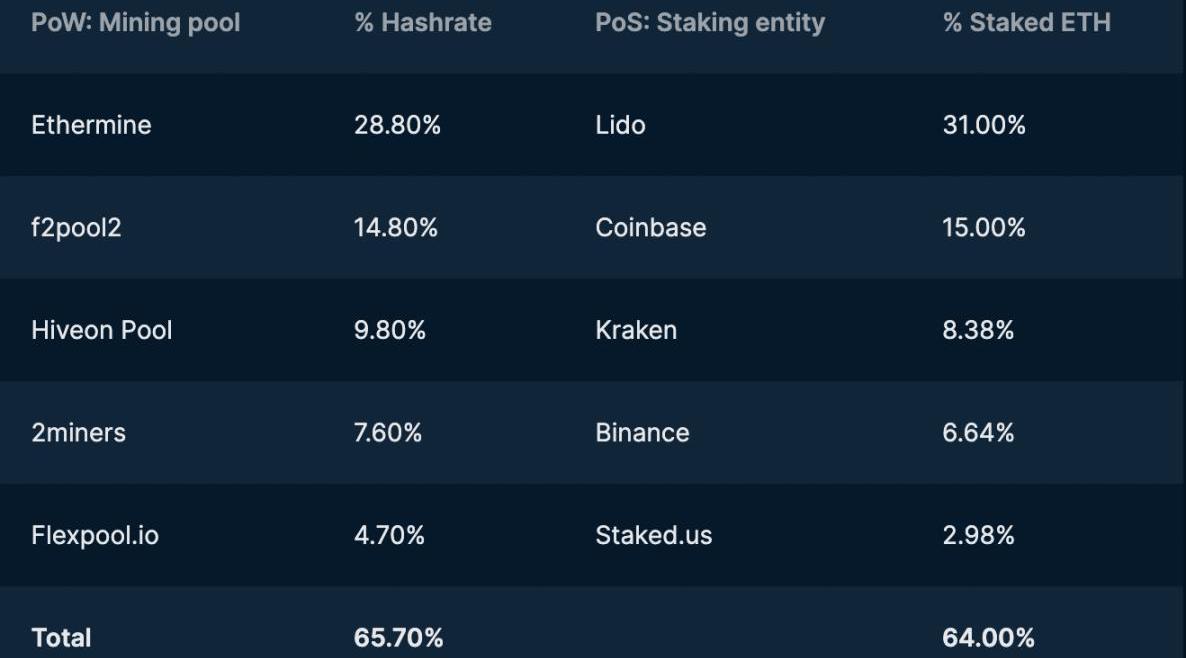Click the '% Hashrate' column header

click(x=422, y=23)
